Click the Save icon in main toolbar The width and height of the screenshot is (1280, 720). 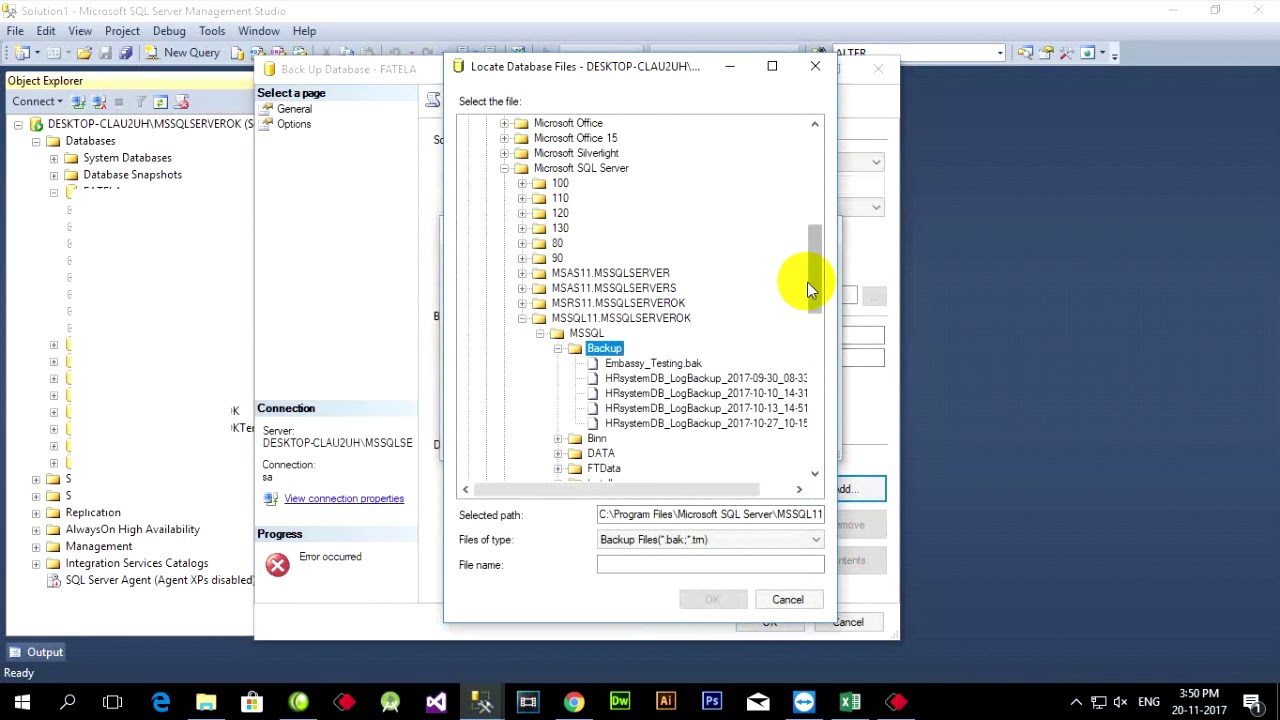point(105,53)
